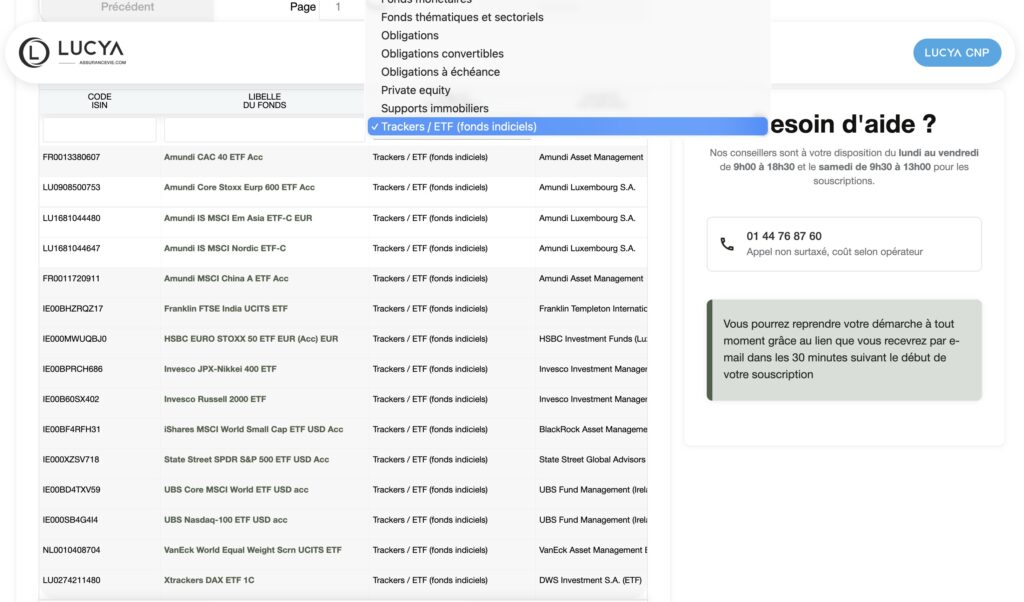Image resolution: width=1024 pixels, height=602 pixels.
Task: Pick Fonds thématiques et sectoriels option
Action: [x=462, y=17]
